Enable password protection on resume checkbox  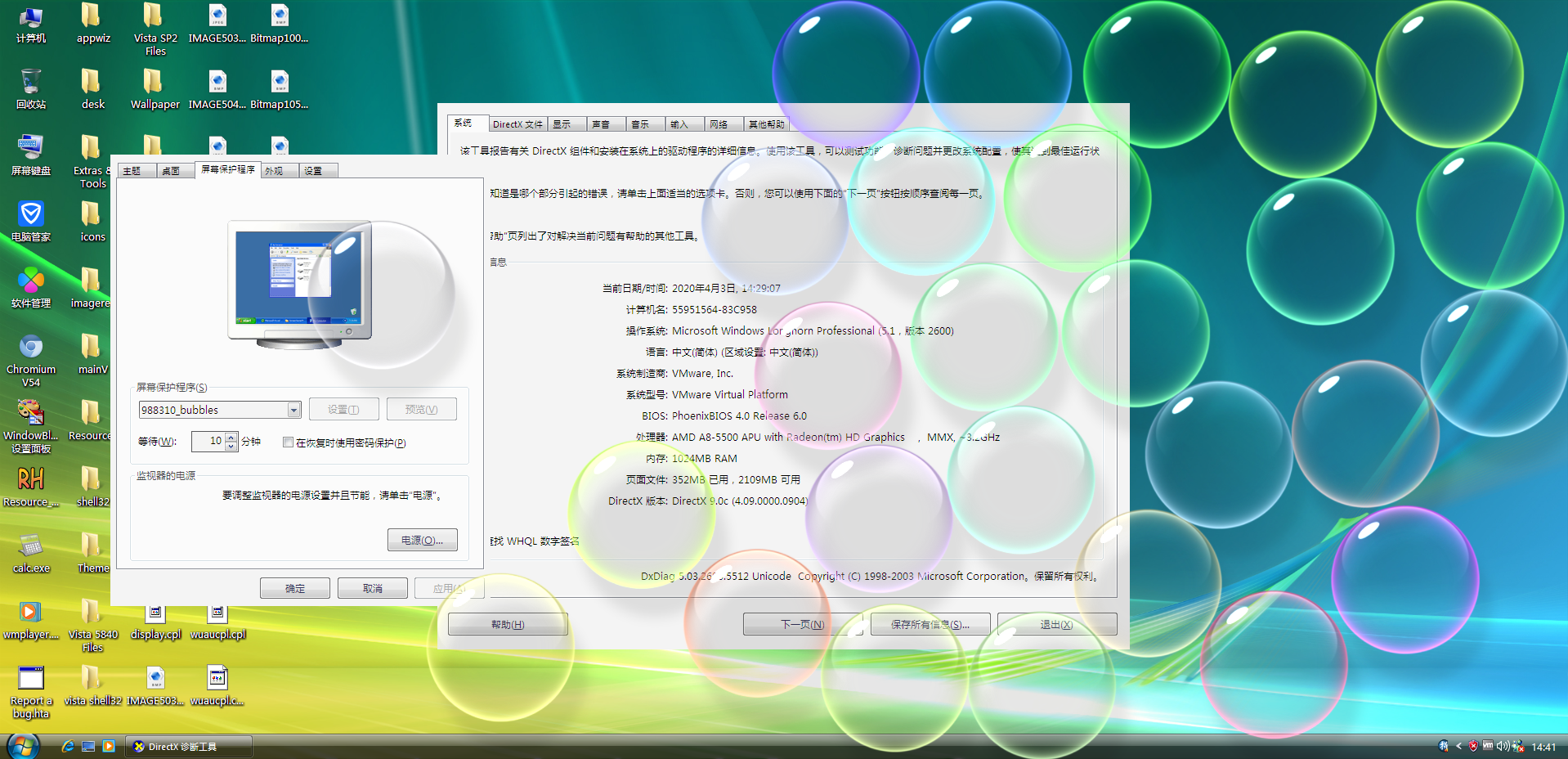(288, 442)
